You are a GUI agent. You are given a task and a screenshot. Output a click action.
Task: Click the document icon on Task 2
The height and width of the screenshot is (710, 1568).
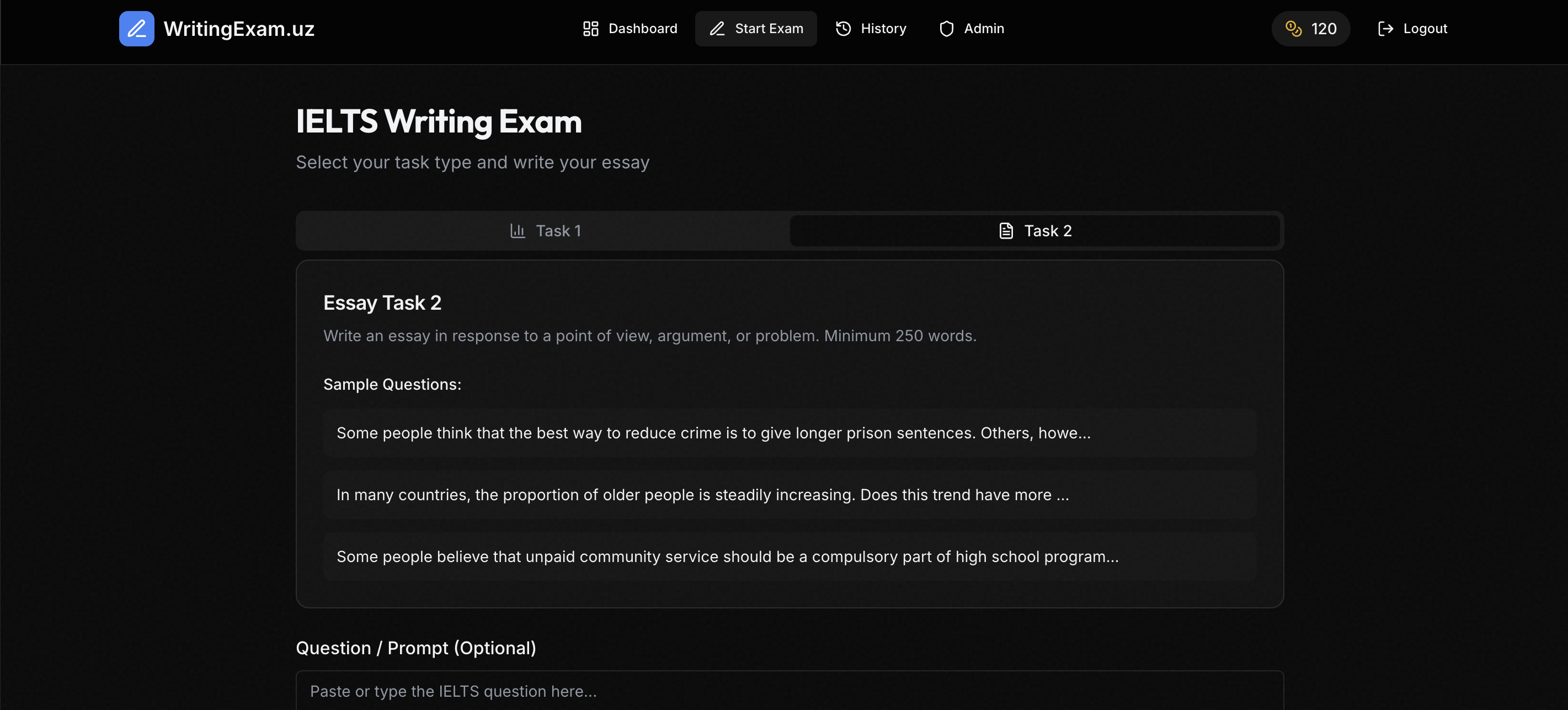point(1004,230)
